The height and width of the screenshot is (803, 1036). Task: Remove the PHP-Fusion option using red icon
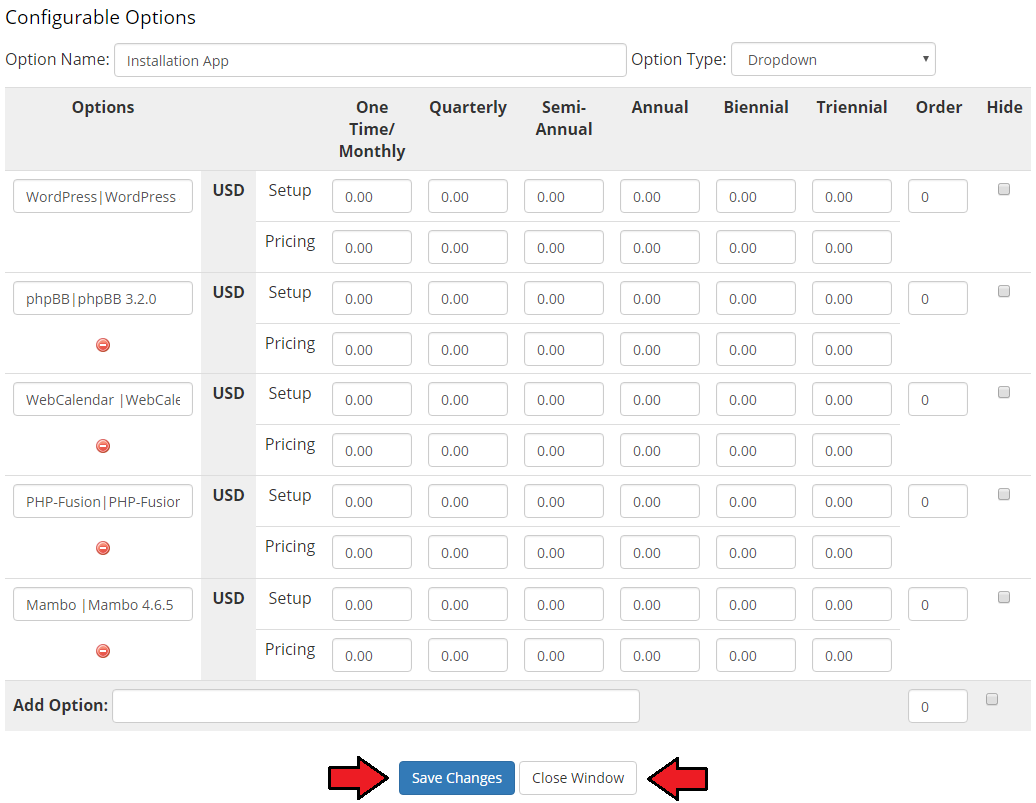103,548
